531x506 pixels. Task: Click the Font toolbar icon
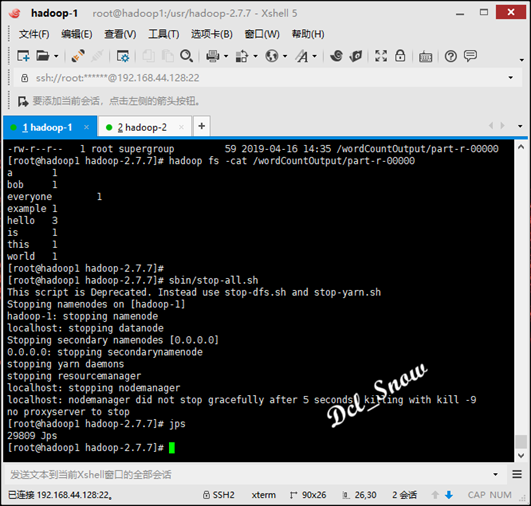click(x=302, y=56)
